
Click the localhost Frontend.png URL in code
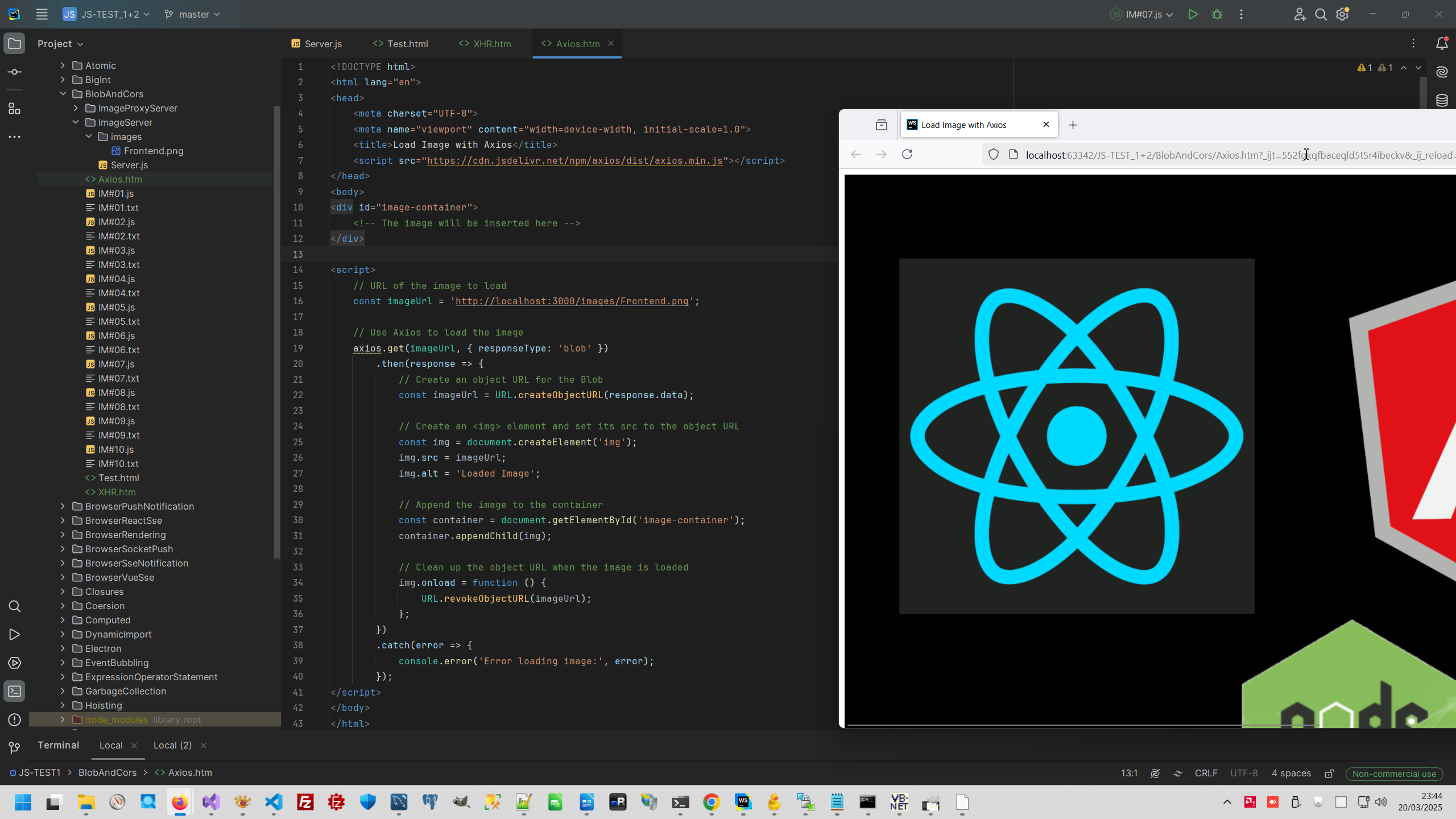point(572,301)
